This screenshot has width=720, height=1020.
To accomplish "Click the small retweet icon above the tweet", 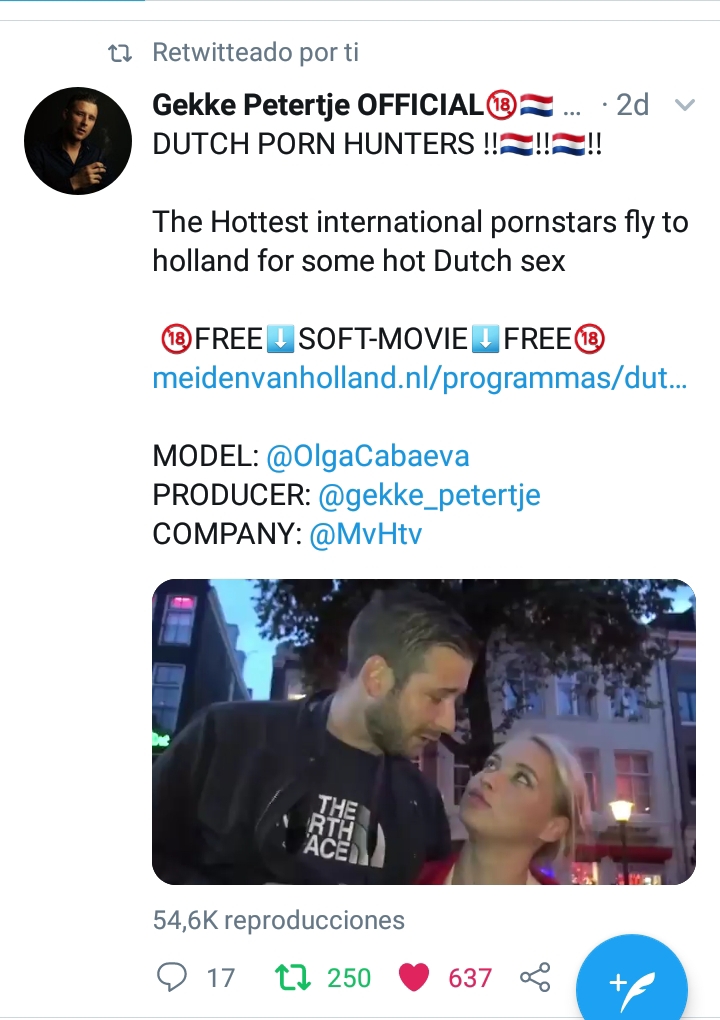I will pyautogui.click(x=120, y=53).
